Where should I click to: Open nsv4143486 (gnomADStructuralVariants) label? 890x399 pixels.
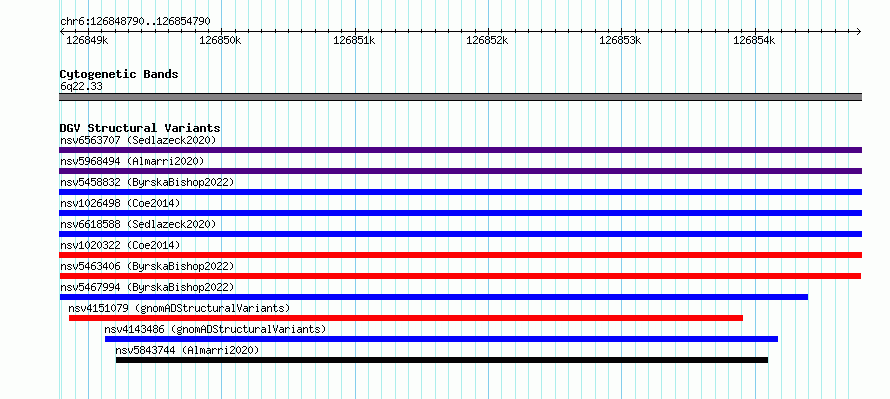(x=215, y=329)
